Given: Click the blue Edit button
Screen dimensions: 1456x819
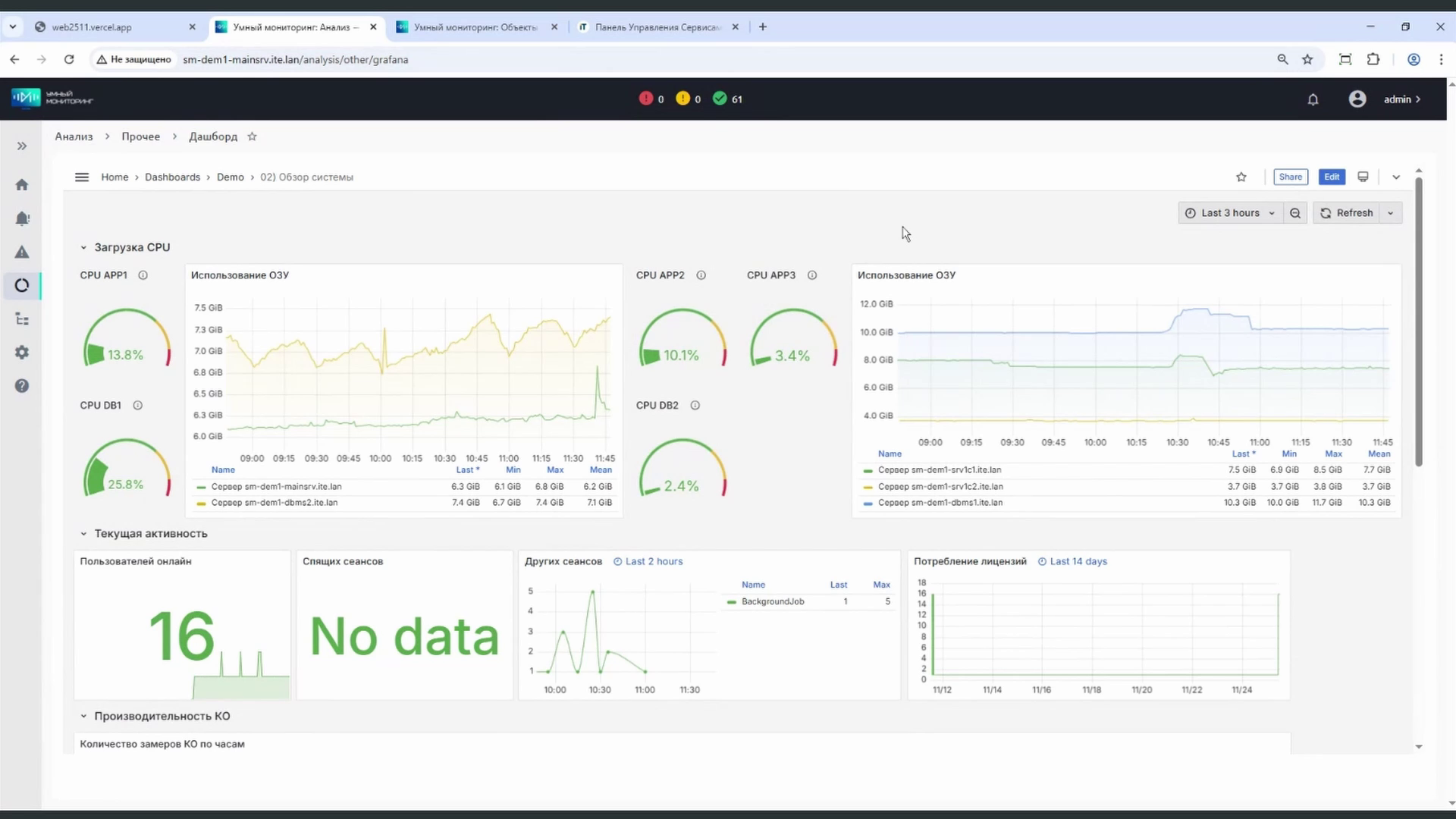Looking at the screenshot, I should [1331, 177].
